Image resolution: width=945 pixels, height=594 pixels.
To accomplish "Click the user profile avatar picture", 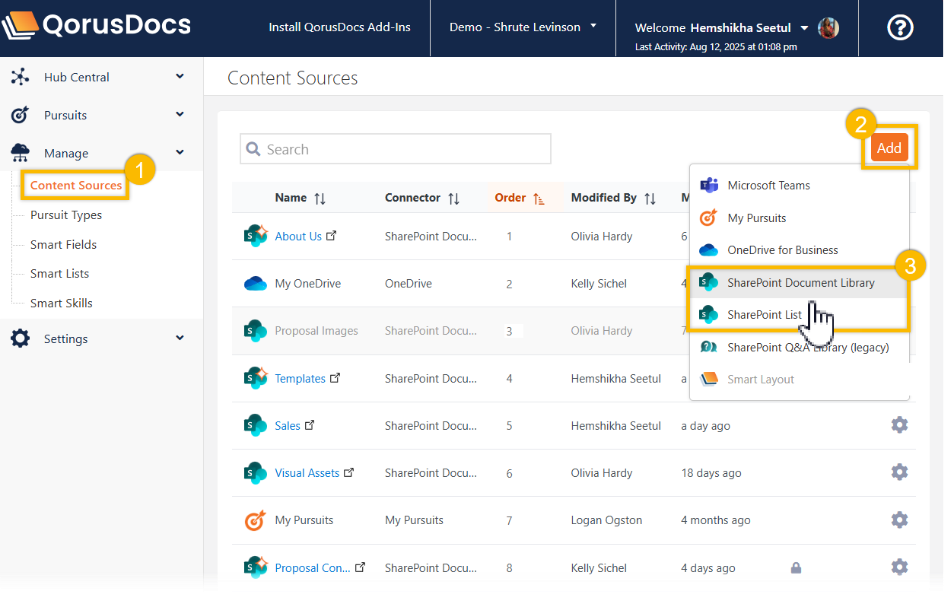I will click(x=828, y=28).
